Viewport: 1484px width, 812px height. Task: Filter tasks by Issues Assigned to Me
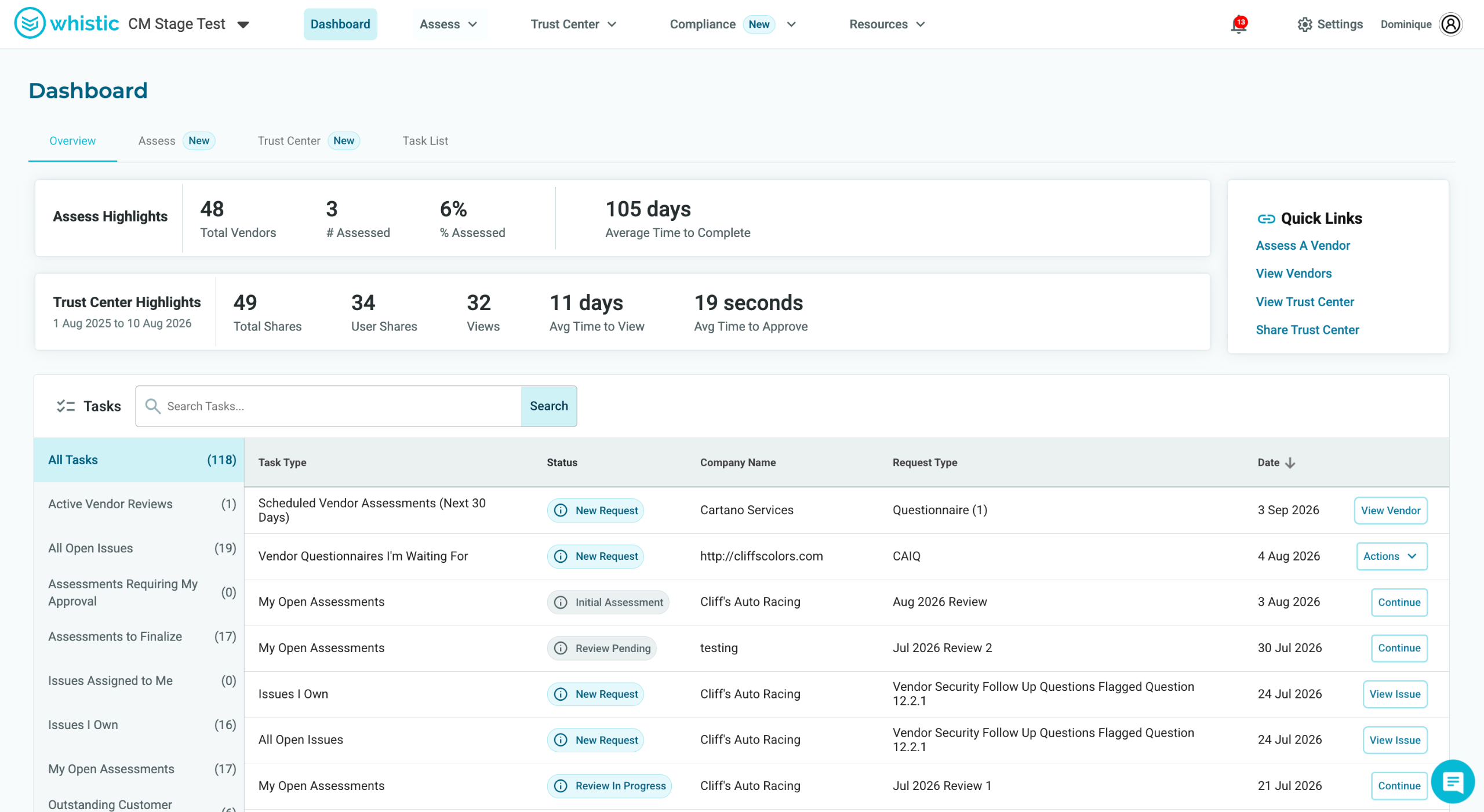(x=139, y=680)
